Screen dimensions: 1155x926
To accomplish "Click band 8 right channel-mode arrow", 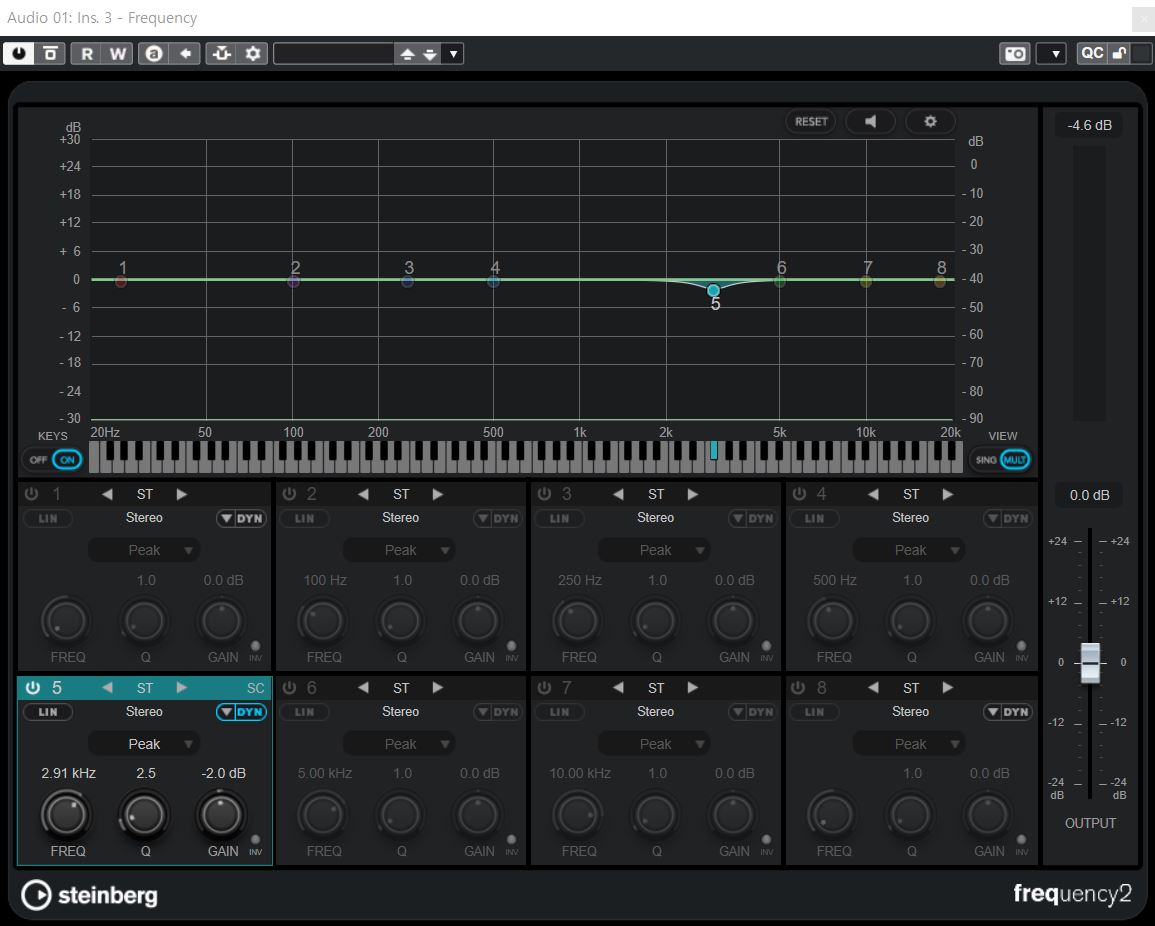I will pos(948,687).
